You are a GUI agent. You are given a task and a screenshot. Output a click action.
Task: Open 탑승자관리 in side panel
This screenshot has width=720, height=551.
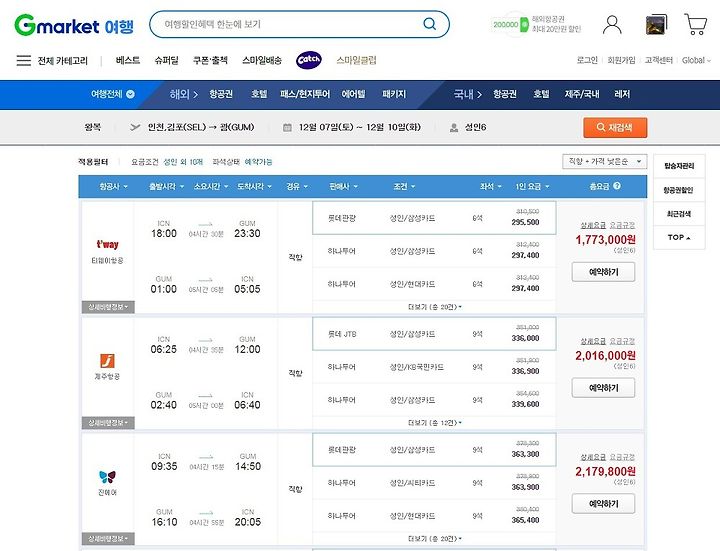pos(679,166)
